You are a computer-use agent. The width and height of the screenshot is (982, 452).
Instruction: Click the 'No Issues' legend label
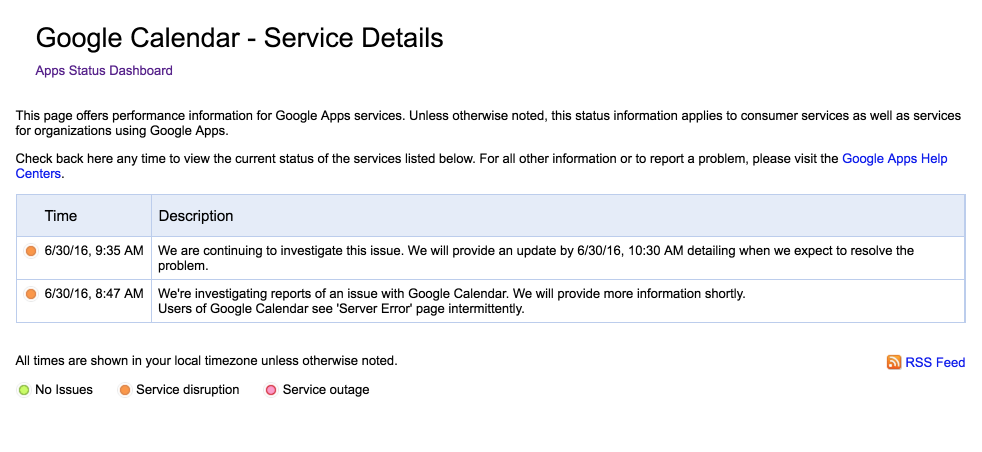coord(64,390)
